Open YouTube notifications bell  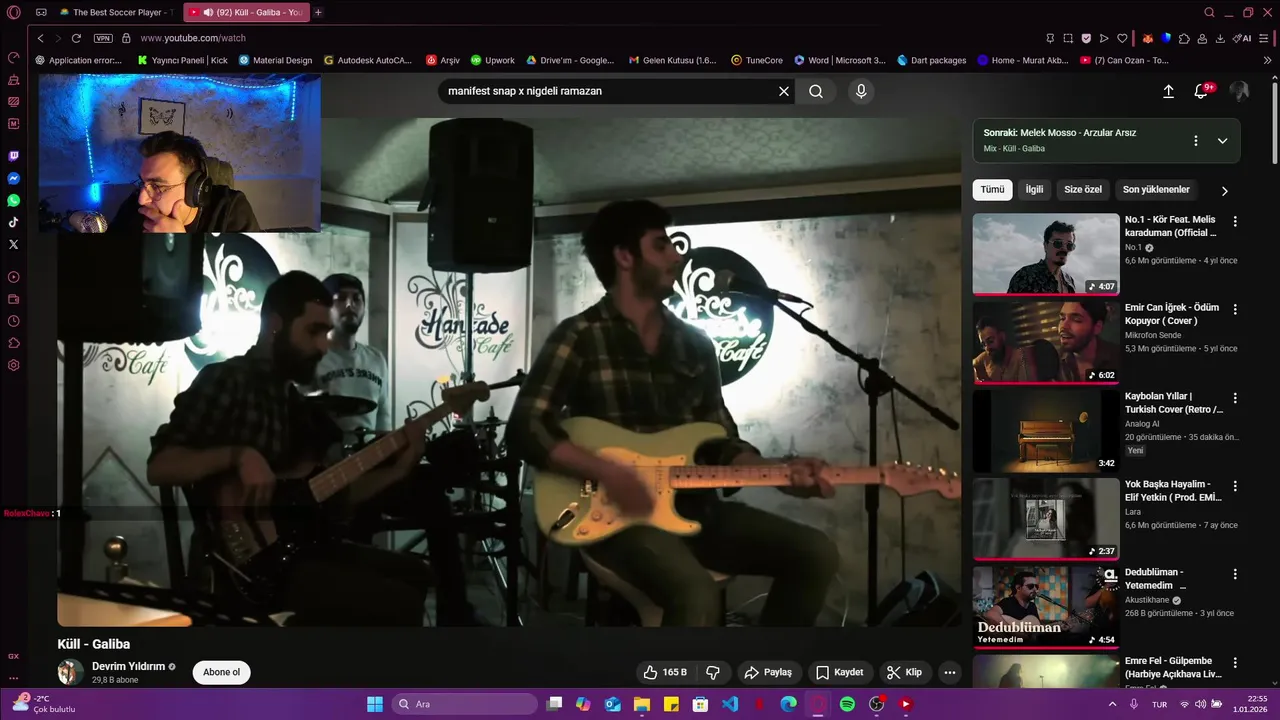pos(1201,91)
